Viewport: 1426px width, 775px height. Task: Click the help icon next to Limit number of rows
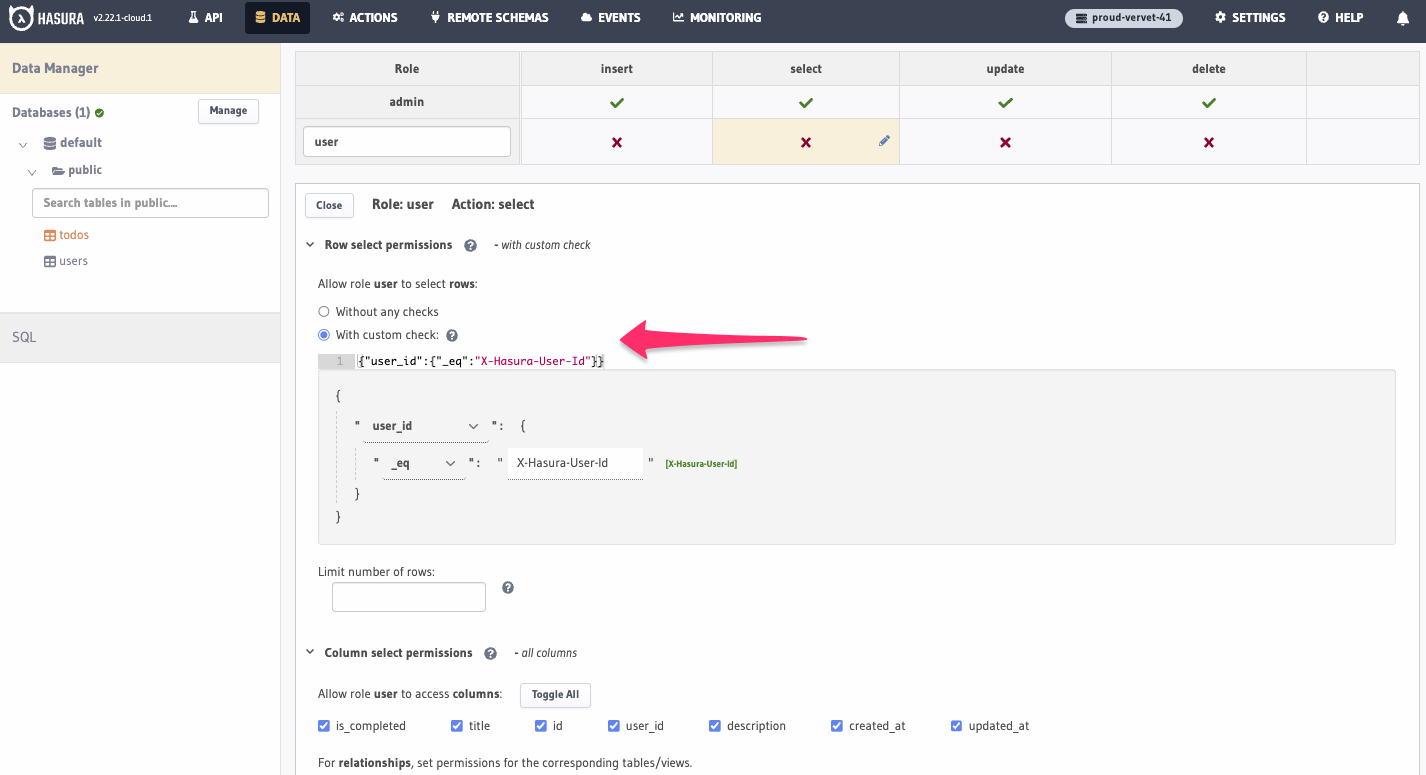pos(508,588)
